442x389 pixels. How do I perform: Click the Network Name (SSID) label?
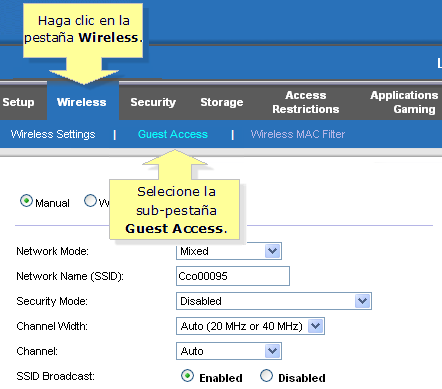click(x=70, y=276)
